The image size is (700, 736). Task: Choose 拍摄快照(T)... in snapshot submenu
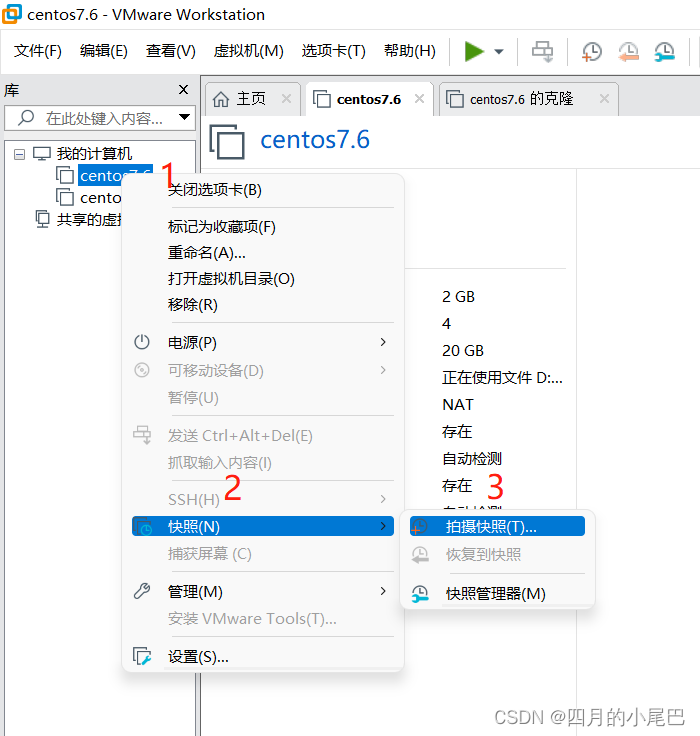point(497,526)
